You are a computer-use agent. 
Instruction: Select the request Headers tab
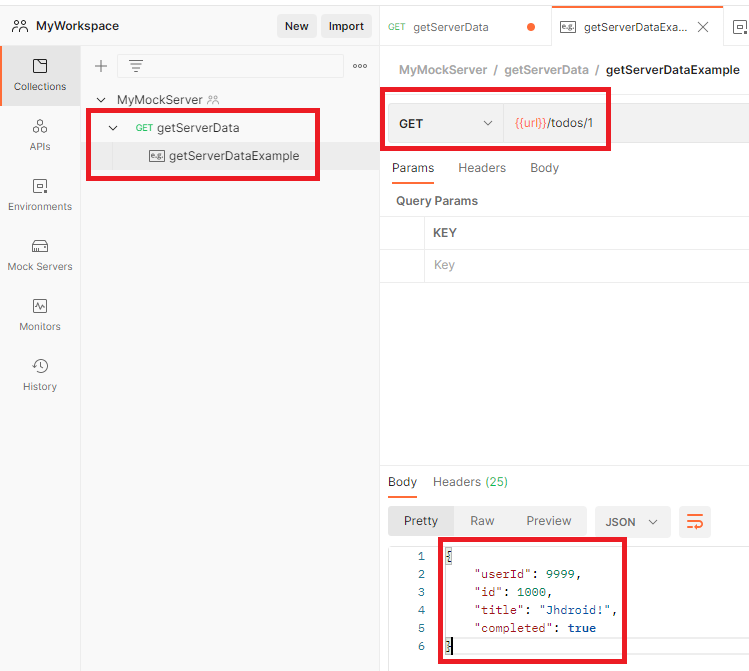coord(482,168)
